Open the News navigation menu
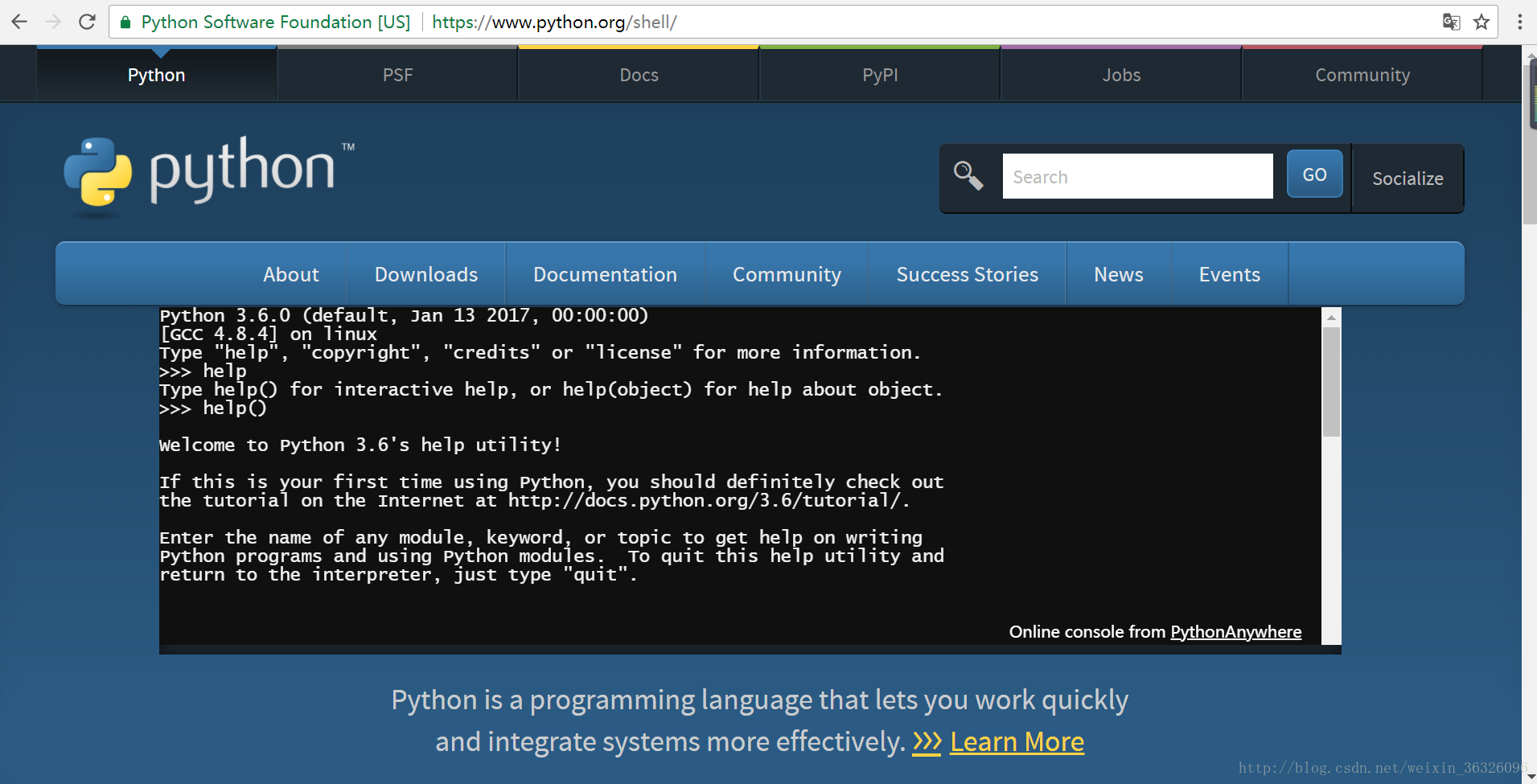This screenshot has height=784, width=1537. point(1118,274)
